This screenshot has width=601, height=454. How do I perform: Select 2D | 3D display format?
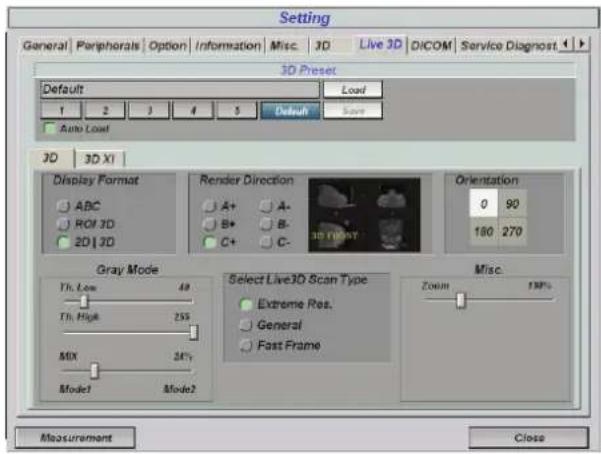click(x=63, y=242)
